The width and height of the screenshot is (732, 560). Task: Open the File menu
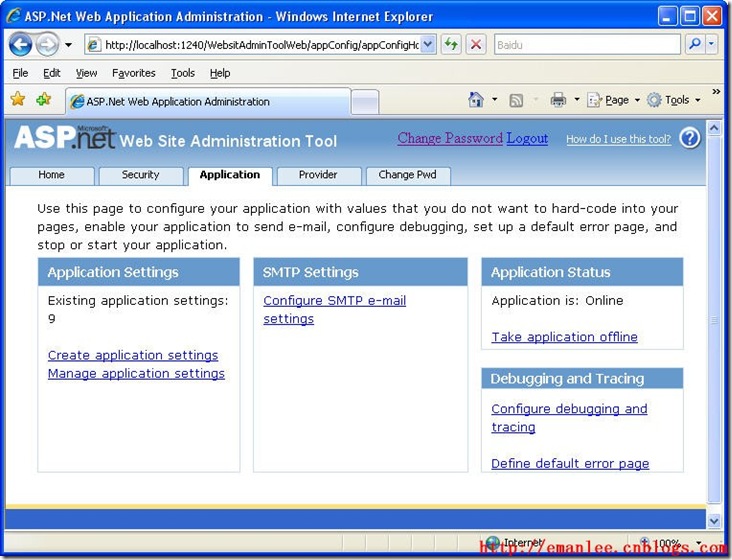coord(20,73)
